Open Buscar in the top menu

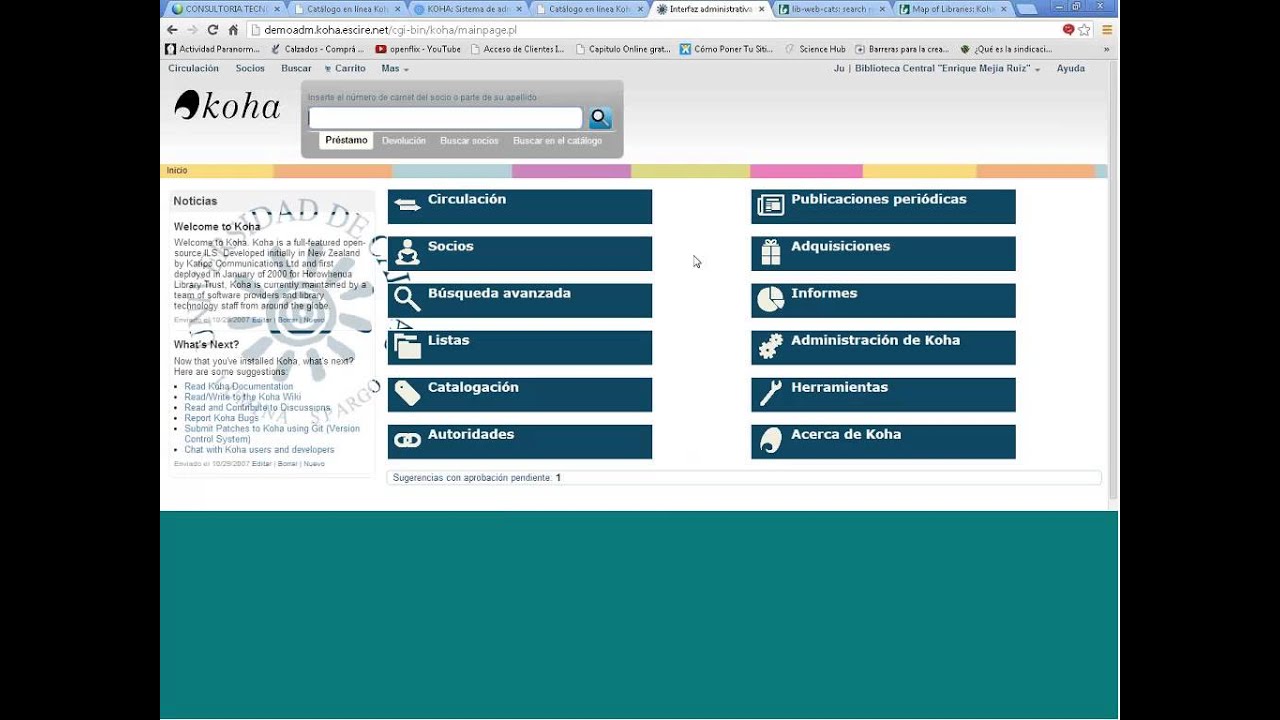296,69
